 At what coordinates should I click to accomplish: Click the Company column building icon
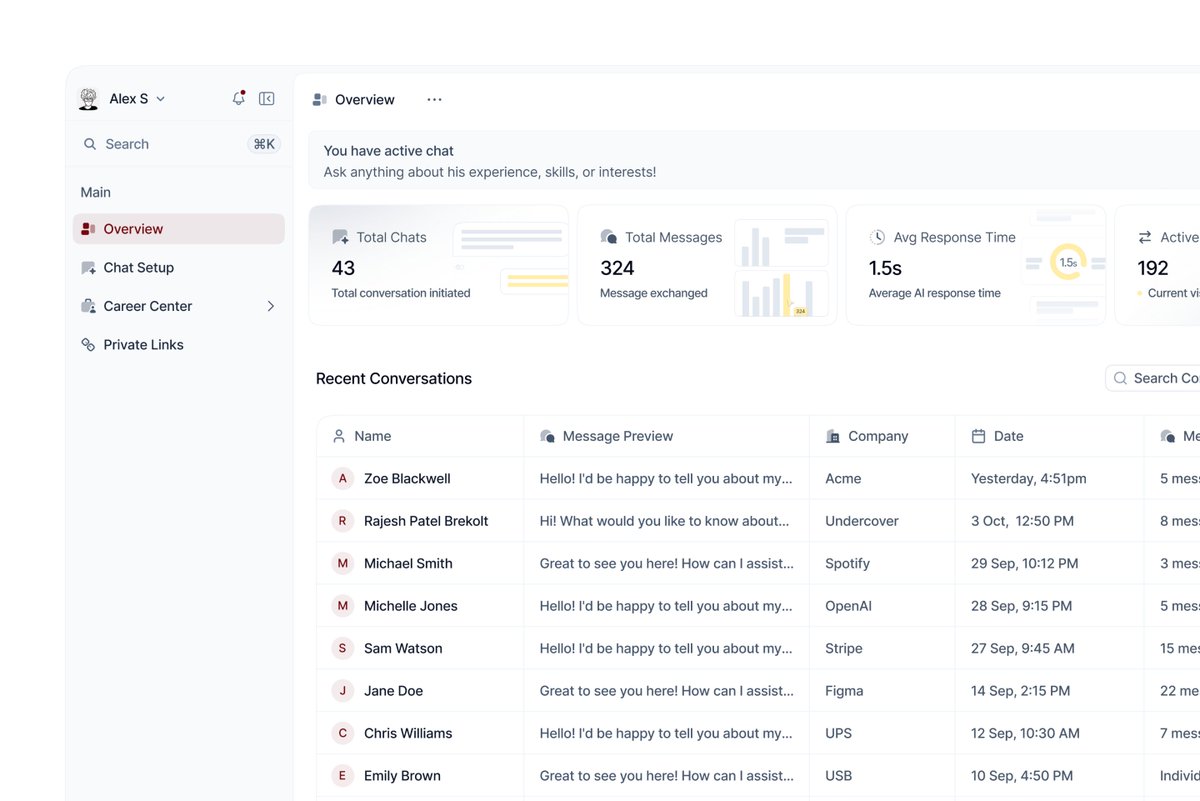[x=833, y=436]
